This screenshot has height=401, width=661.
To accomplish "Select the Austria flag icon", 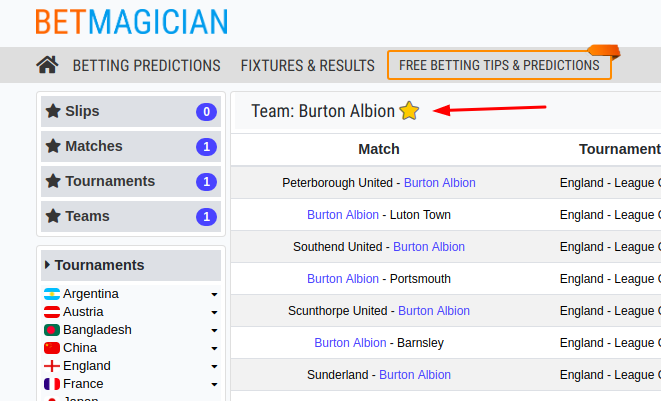I will 52,312.
